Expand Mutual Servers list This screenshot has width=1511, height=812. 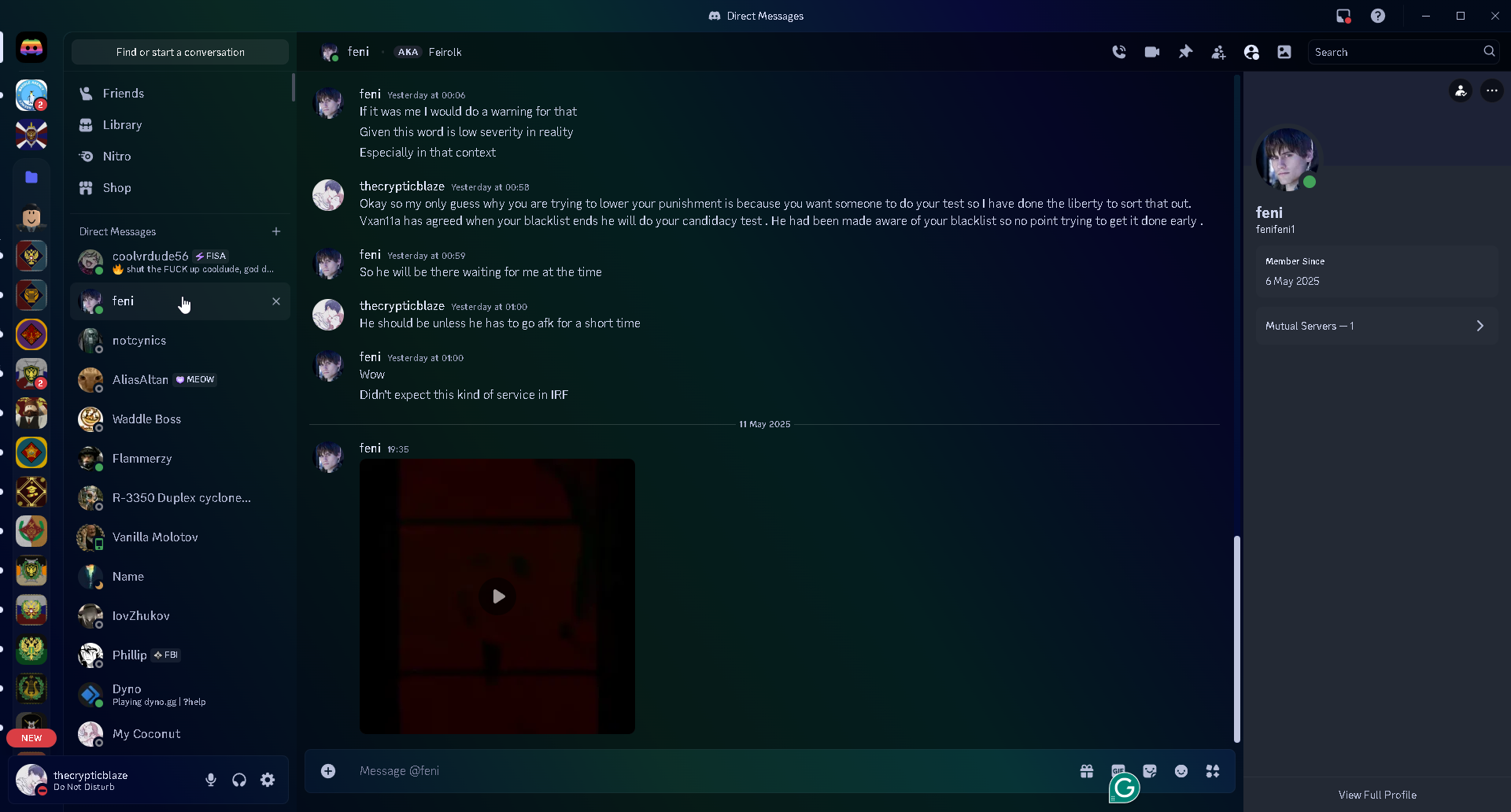tap(1376, 326)
